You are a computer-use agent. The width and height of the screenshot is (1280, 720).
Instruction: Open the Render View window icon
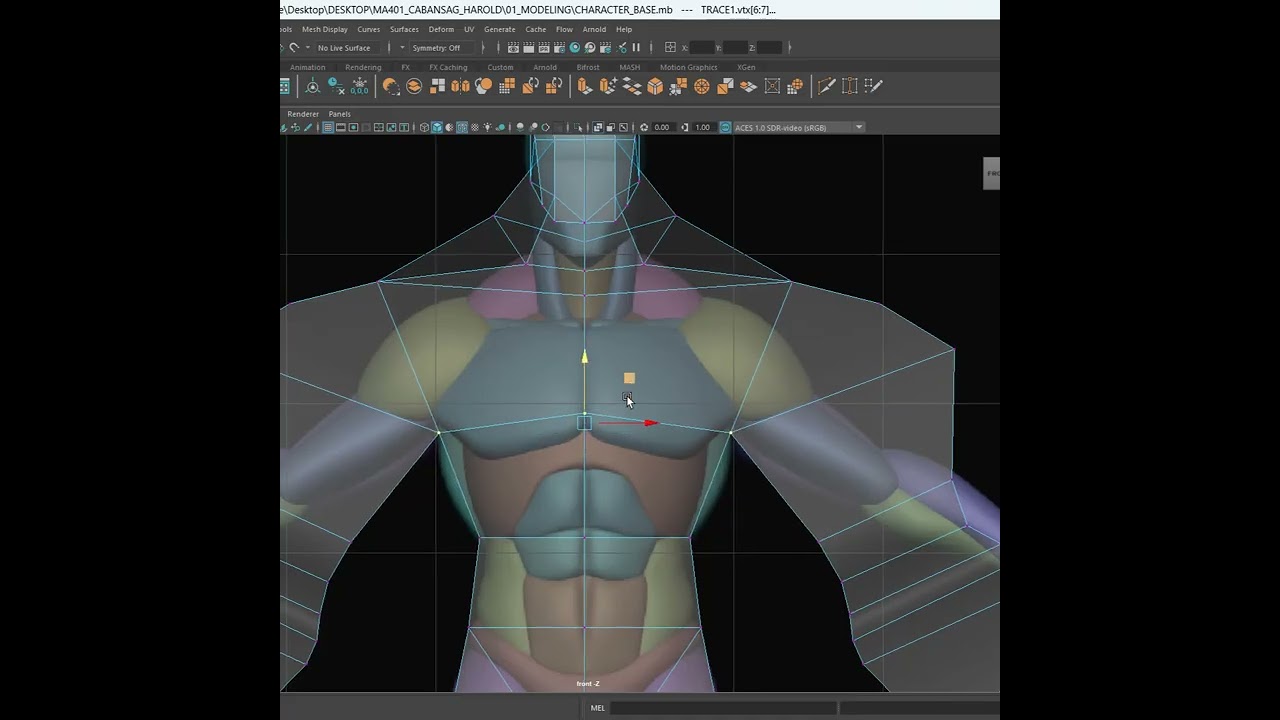(513, 48)
